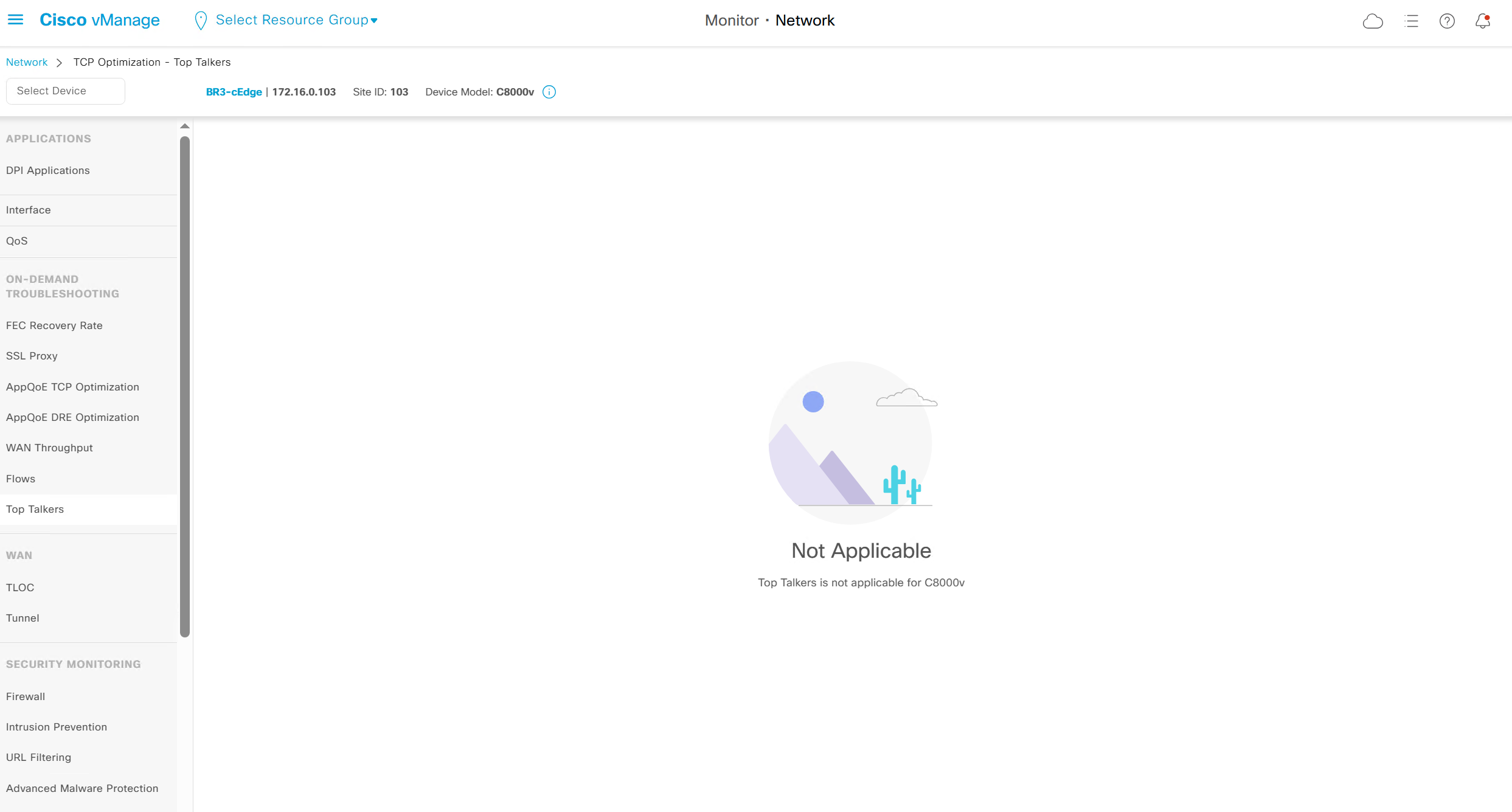The height and width of the screenshot is (812, 1512).
Task: Click the Cisco vManage logo
Action: click(x=100, y=20)
